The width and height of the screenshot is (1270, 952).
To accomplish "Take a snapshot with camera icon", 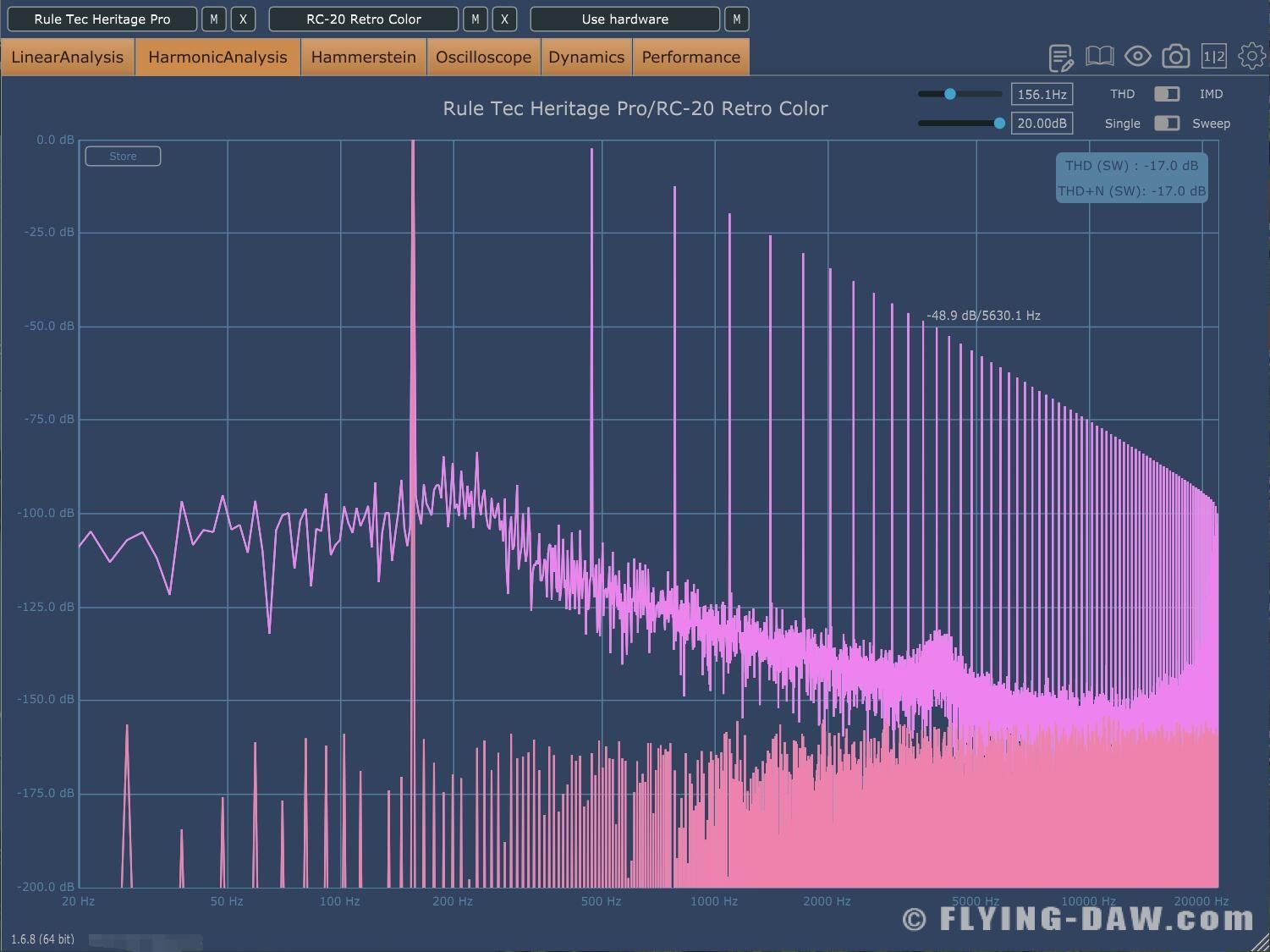I will (x=1175, y=57).
